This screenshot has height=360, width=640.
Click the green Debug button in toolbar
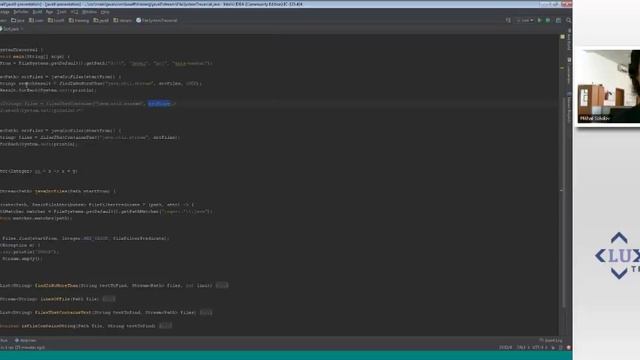point(548,20)
